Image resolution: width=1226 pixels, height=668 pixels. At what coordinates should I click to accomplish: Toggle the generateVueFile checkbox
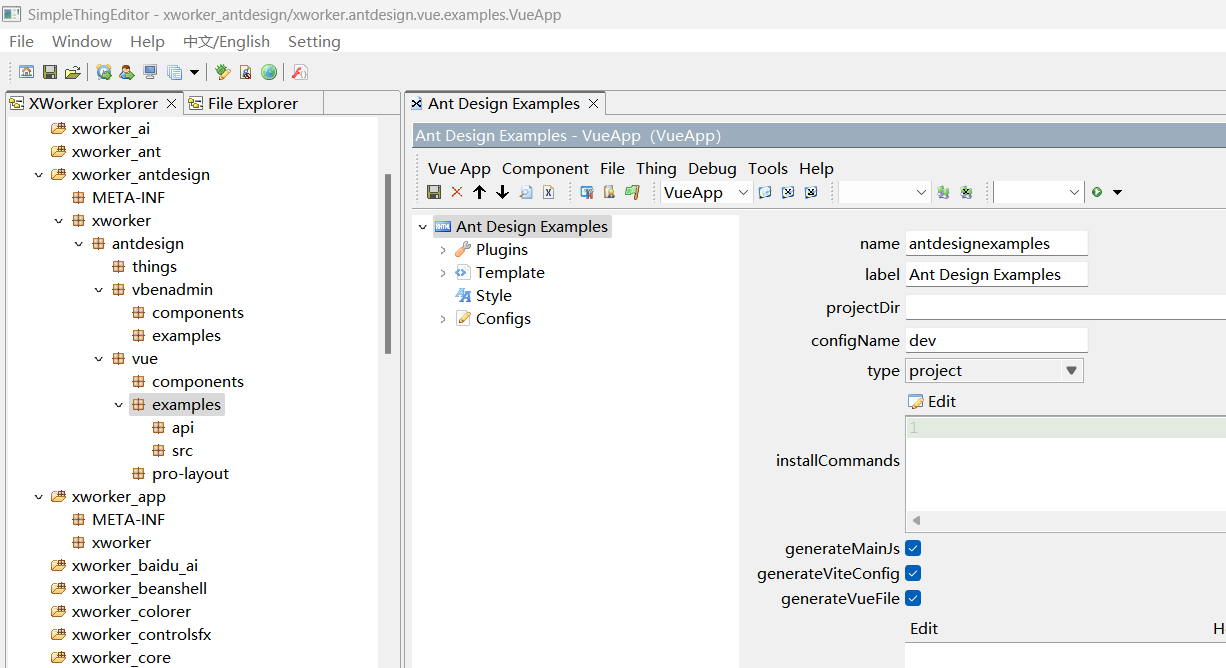pyautogui.click(x=913, y=598)
